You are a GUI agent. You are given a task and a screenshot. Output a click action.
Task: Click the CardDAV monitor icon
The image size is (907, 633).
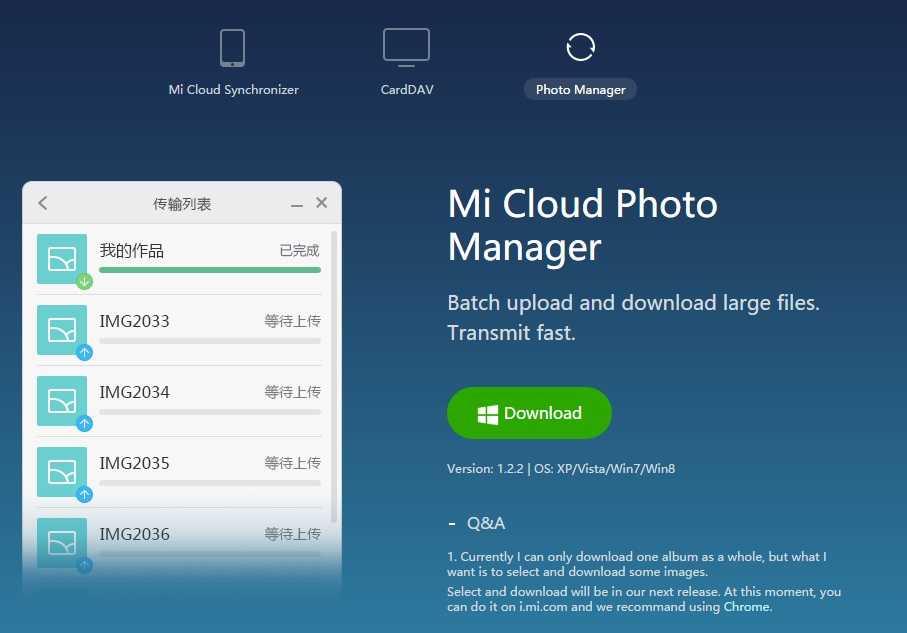(406, 47)
